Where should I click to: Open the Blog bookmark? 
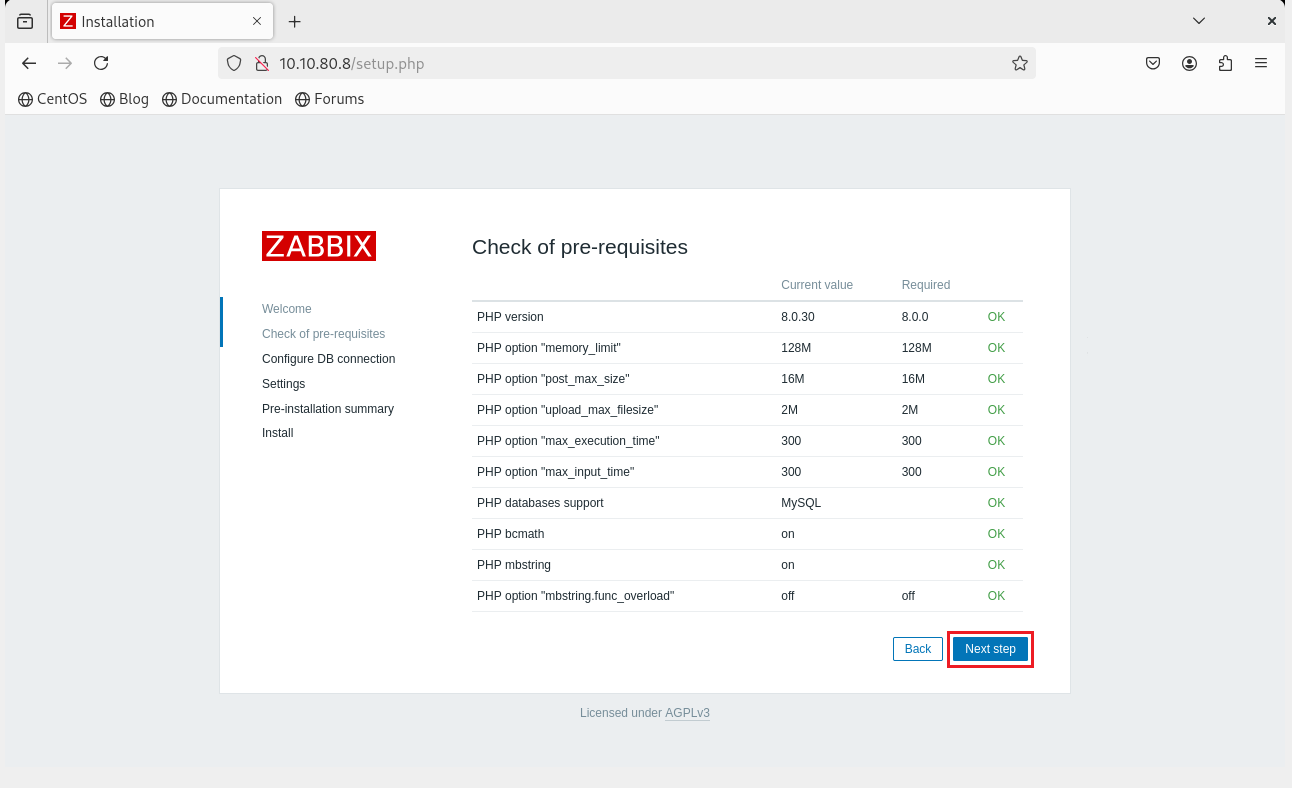[125, 99]
